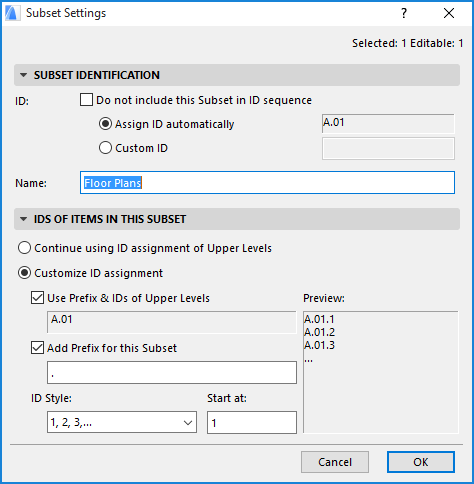The image size is (474, 484).
Task: Confirm settings with OK button
Action: pyautogui.click(x=421, y=462)
